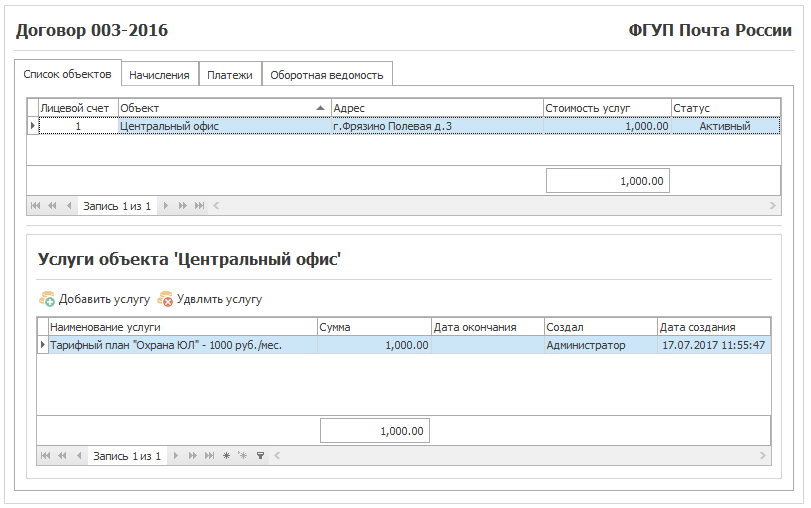Click the add-service coins icon
The height and width of the screenshot is (508, 811).
tap(47, 299)
